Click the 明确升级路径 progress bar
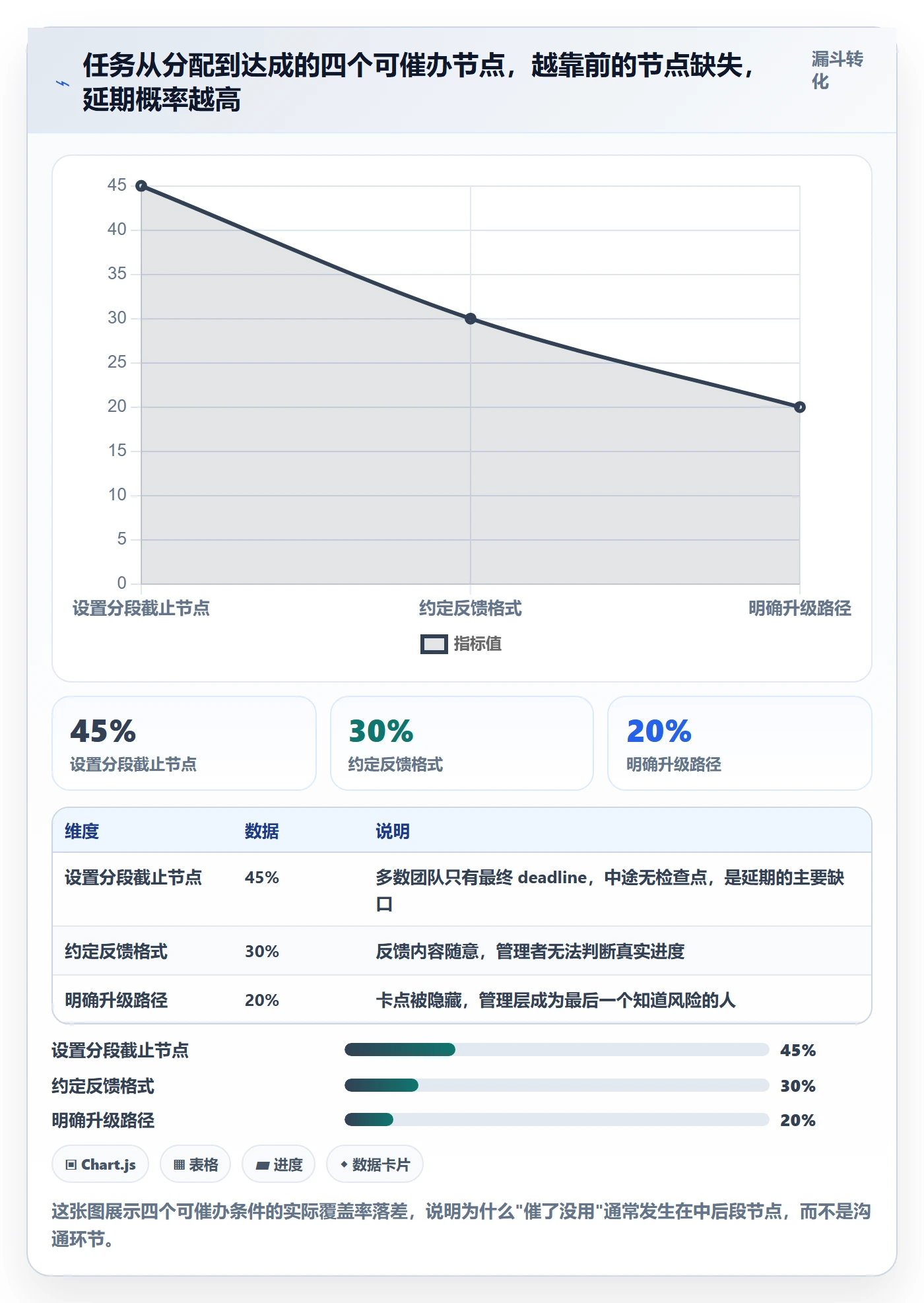This screenshot has height=1303, width=924. click(556, 1119)
